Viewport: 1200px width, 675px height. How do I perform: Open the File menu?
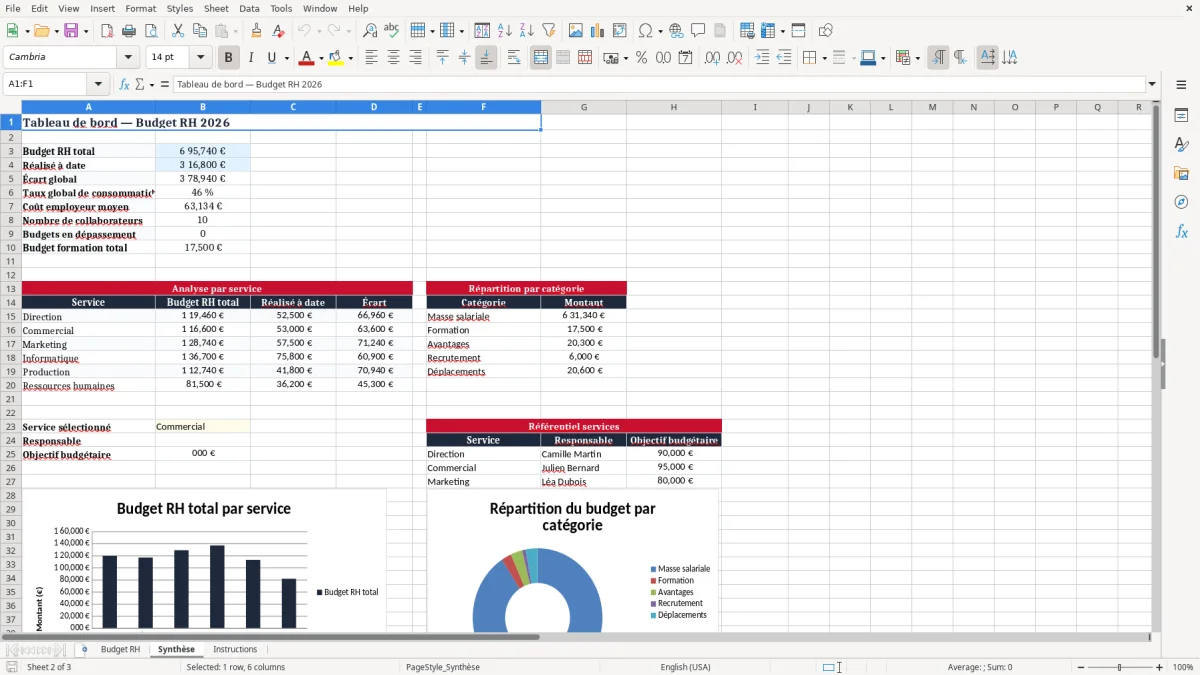13,8
